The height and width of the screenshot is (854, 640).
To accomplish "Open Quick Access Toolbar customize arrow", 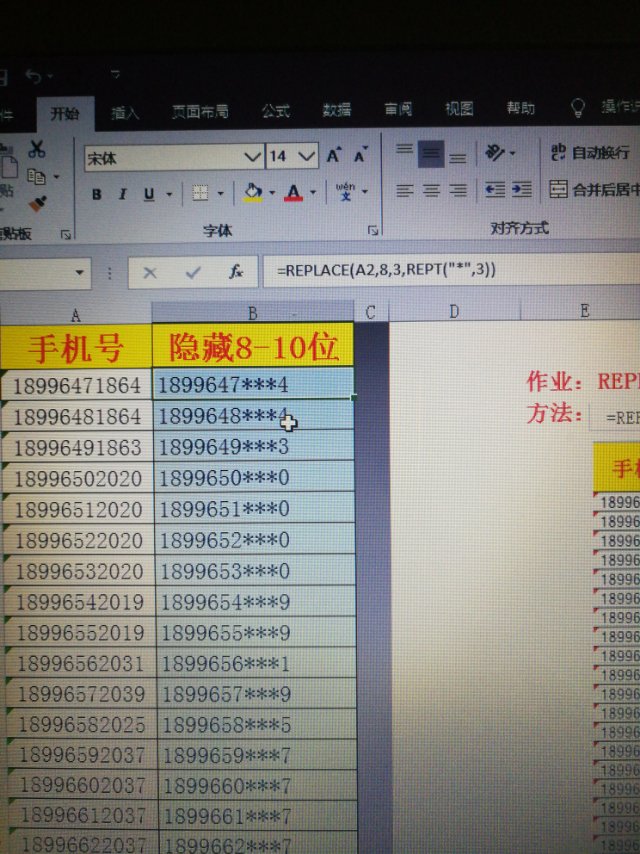I will [115, 74].
